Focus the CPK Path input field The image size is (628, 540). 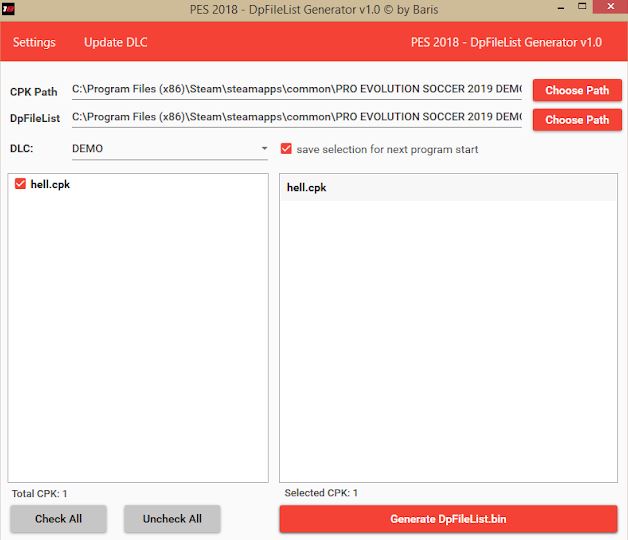tap(297, 89)
